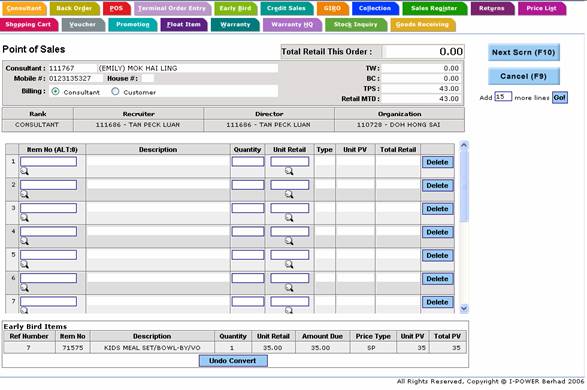The height and width of the screenshot is (390, 587).
Task: Click the Go! button
Action: coord(559,98)
